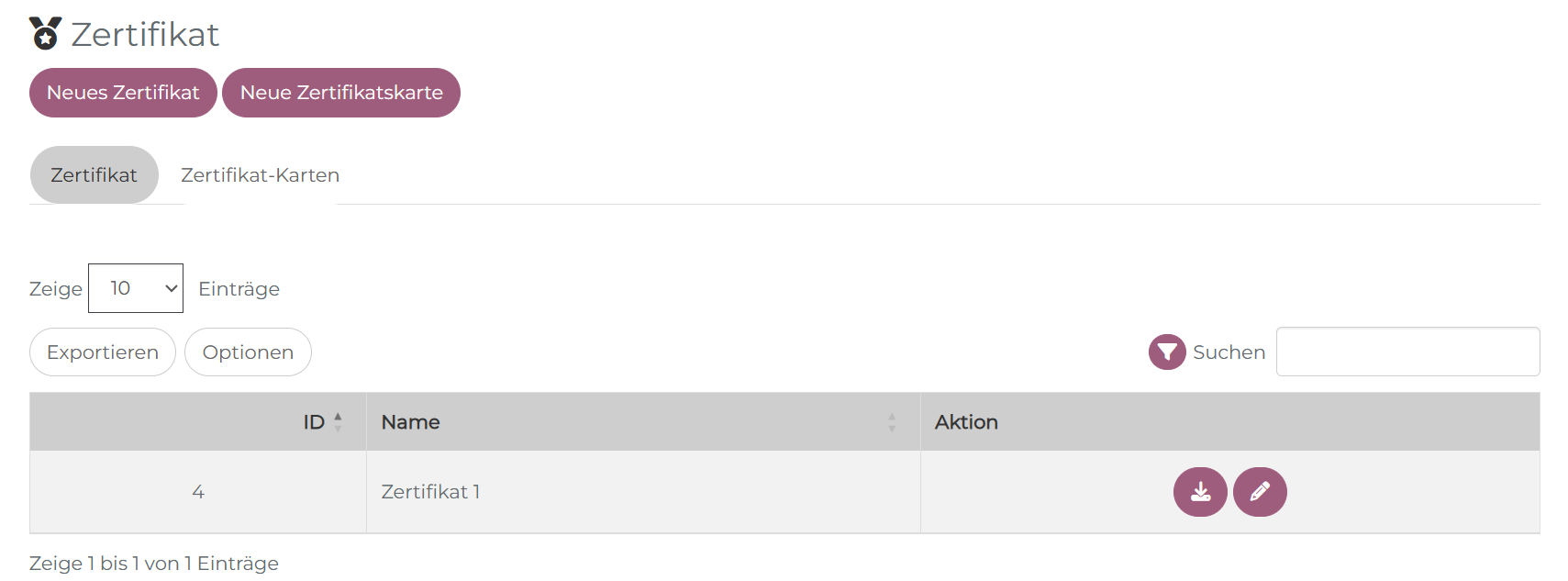Create a Neue Zertifikatskarte

coord(341,93)
